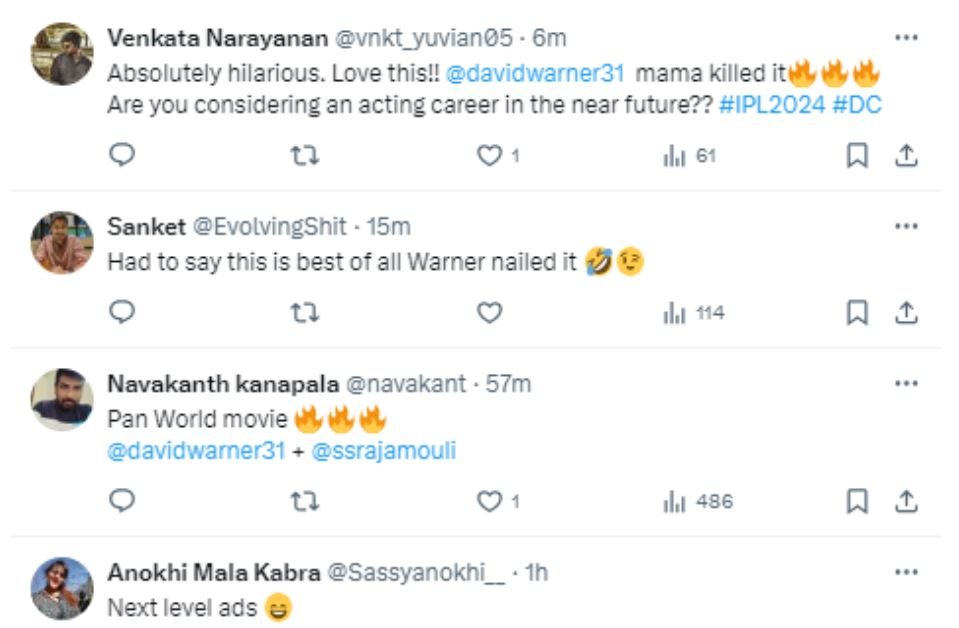Retweet Navakanth kanapala's tweet
Viewport: 959px width, 628px height.
coord(304,502)
